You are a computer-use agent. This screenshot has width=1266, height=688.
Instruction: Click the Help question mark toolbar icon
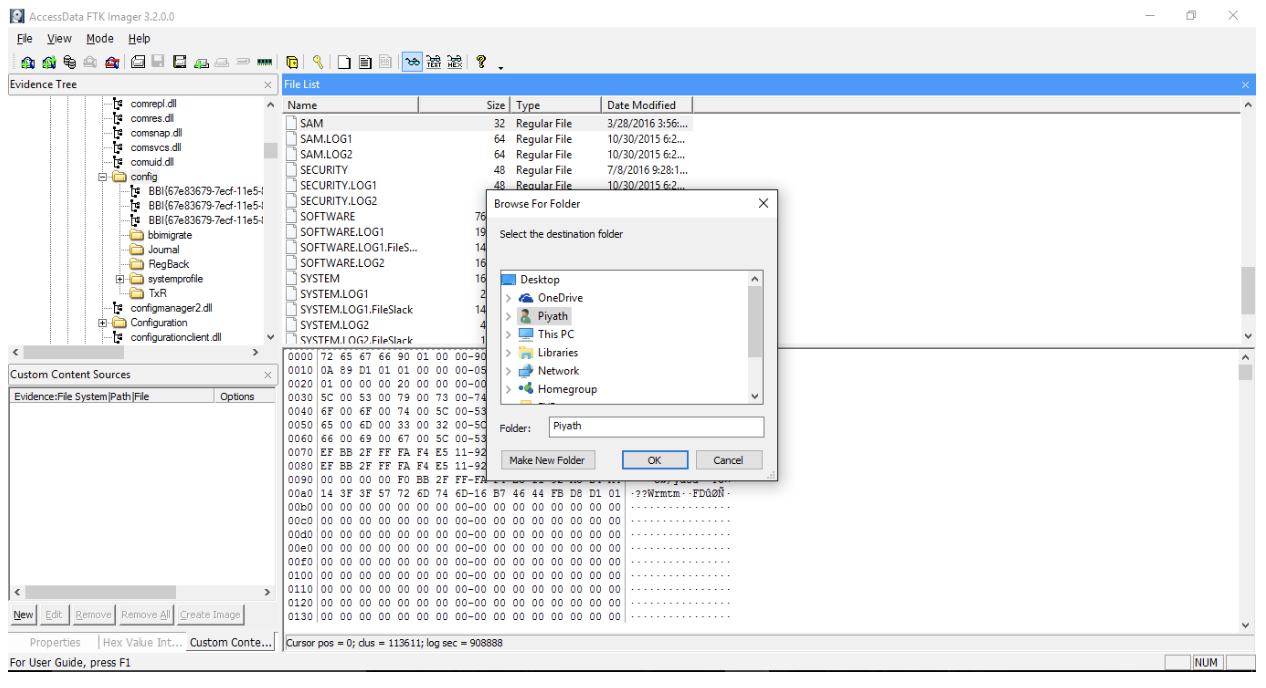pos(481,62)
